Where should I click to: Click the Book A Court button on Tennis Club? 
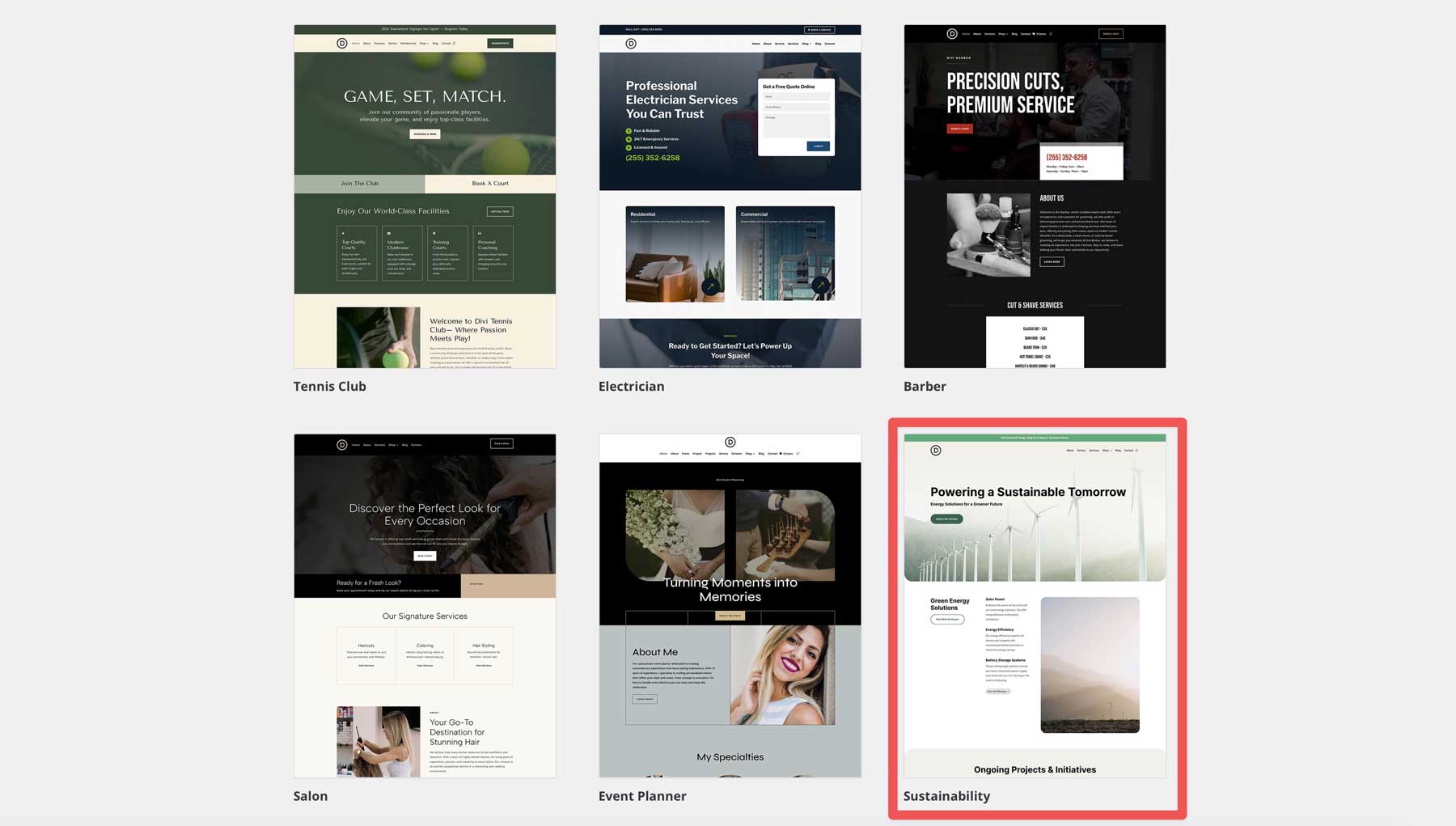(x=491, y=183)
